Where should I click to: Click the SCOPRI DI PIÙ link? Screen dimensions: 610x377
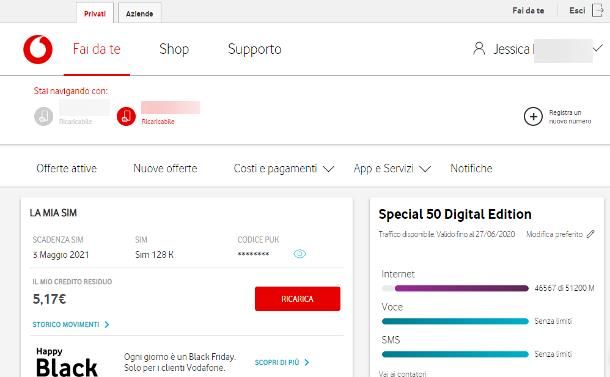click(x=277, y=363)
